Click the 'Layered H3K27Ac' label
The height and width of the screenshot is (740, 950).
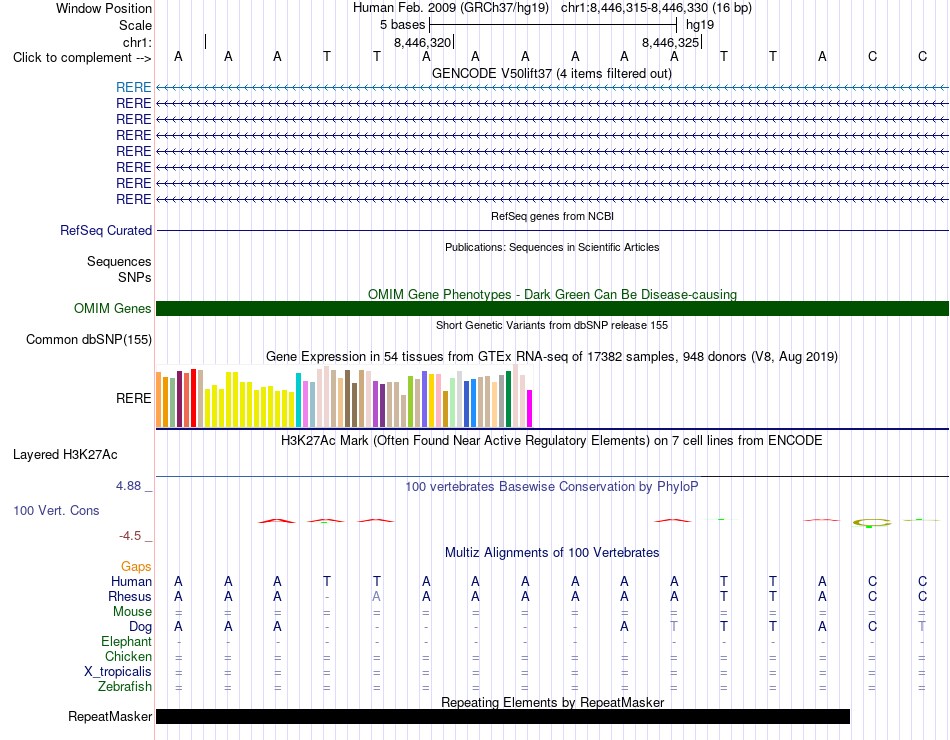point(65,455)
